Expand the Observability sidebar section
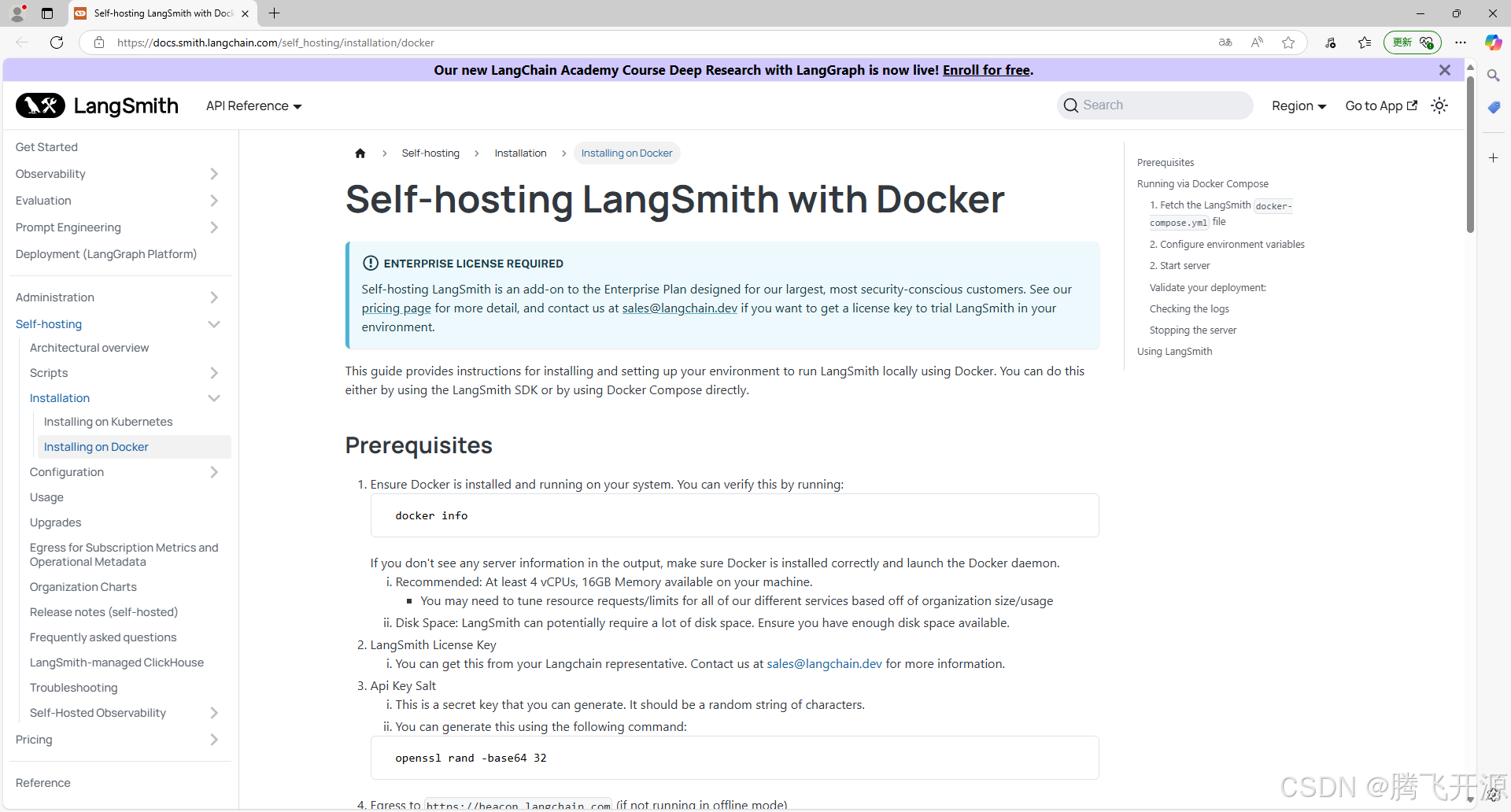The image size is (1511, 812). point(214,174)
